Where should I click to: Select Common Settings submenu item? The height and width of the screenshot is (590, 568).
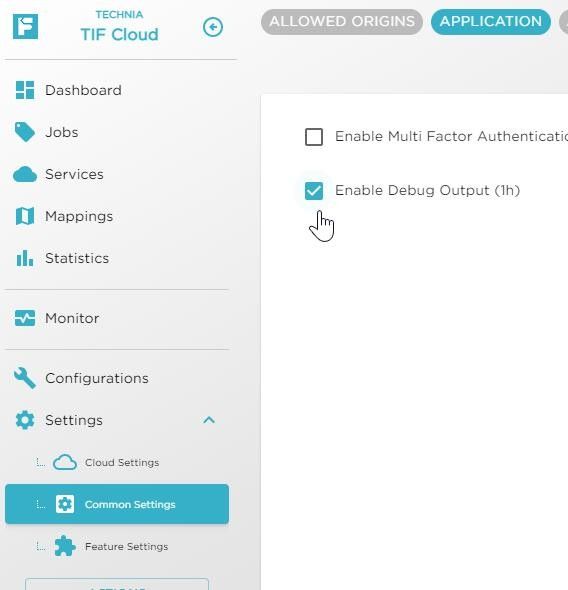[x=117, y=504]
